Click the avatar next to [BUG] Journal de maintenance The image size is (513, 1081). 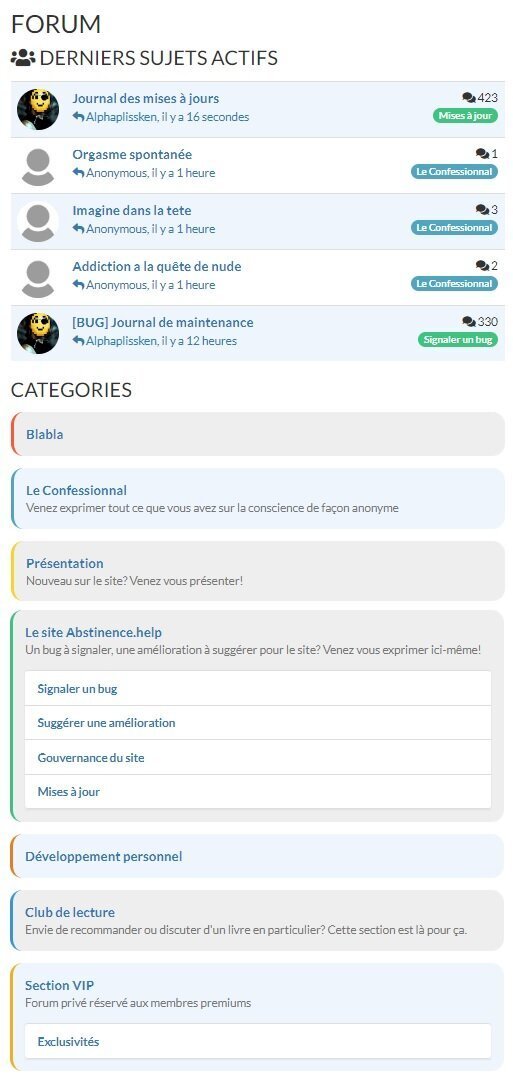[38, 333]
